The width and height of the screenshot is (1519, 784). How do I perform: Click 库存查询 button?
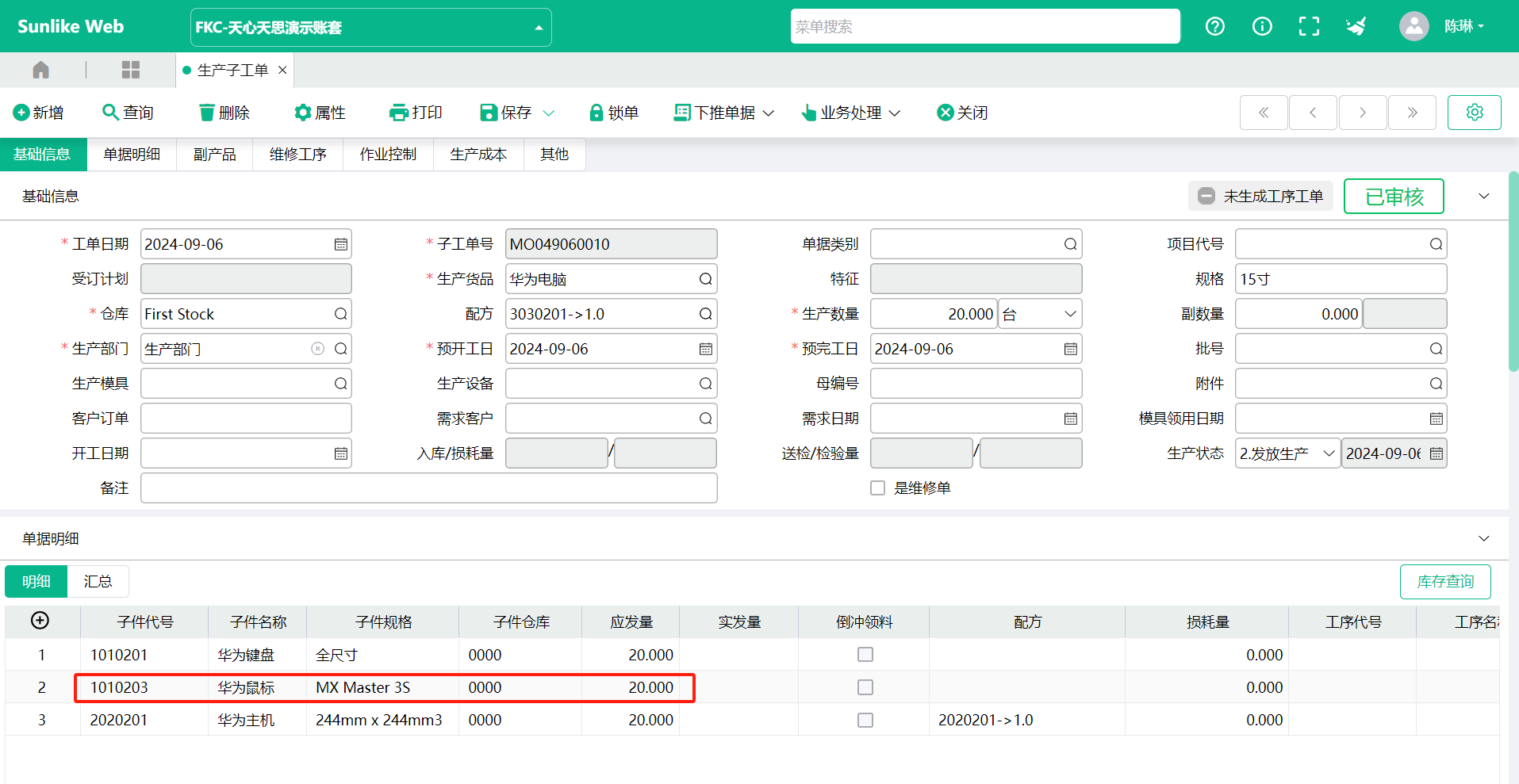(x=1445, y=582)
